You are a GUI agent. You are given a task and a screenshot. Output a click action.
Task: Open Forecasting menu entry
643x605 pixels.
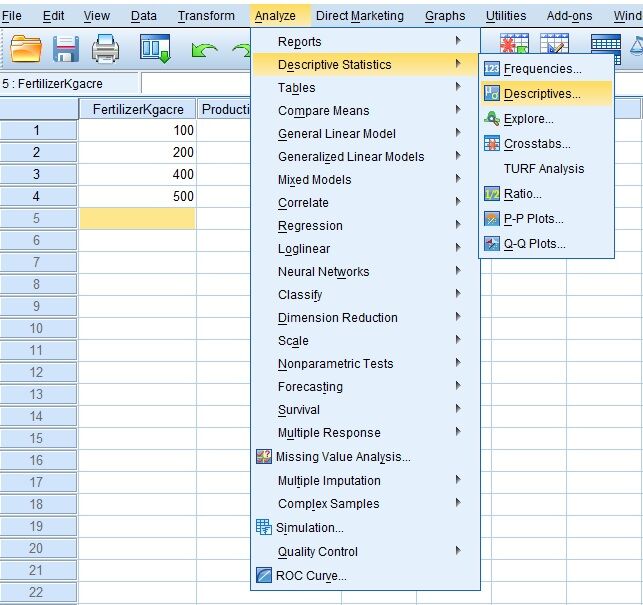pyautogui.click(x=365, y=386)
